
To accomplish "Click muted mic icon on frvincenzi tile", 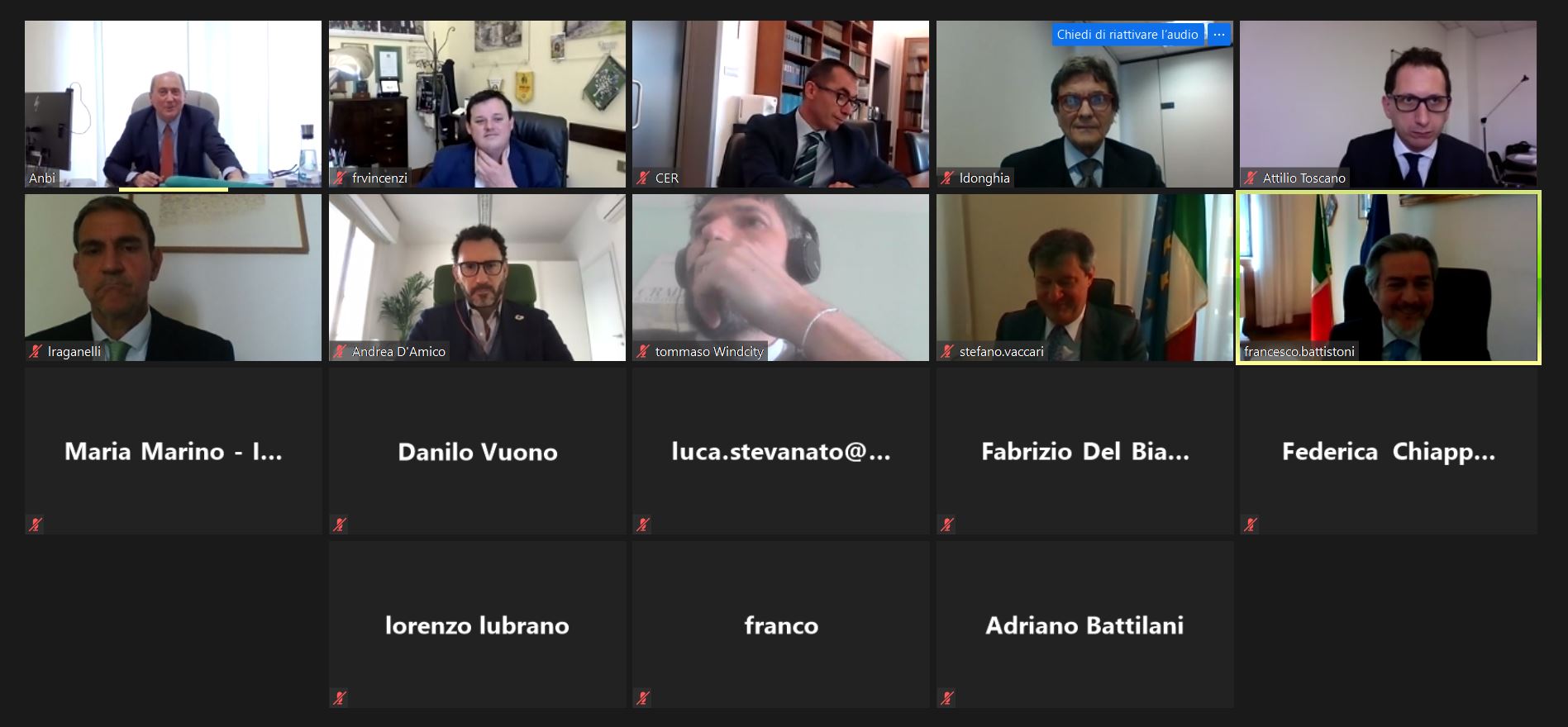I will coord(340,178).
